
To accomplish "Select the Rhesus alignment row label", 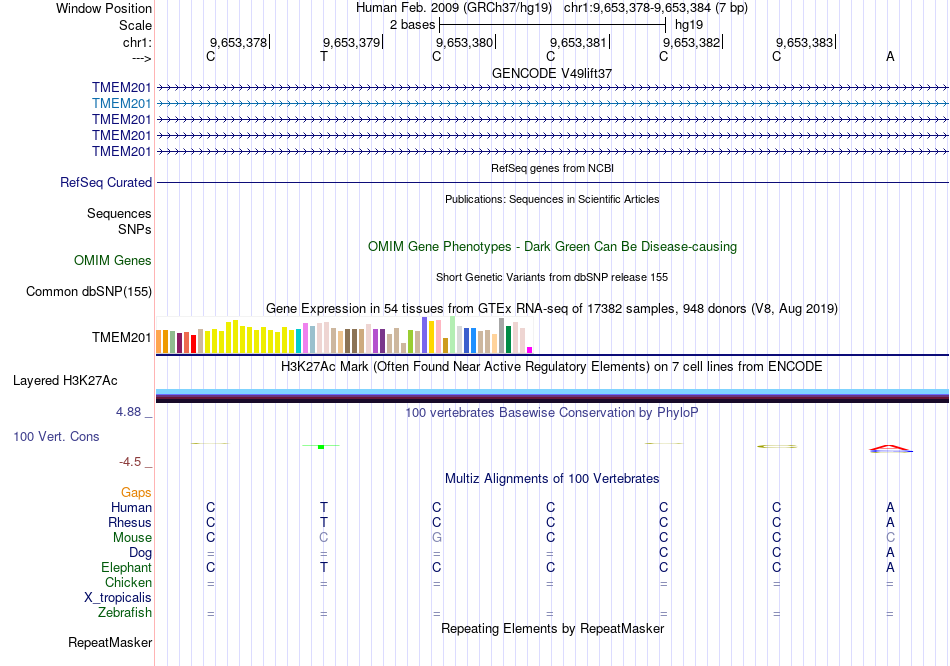I will pyautogui.click(x=130, y=522).
